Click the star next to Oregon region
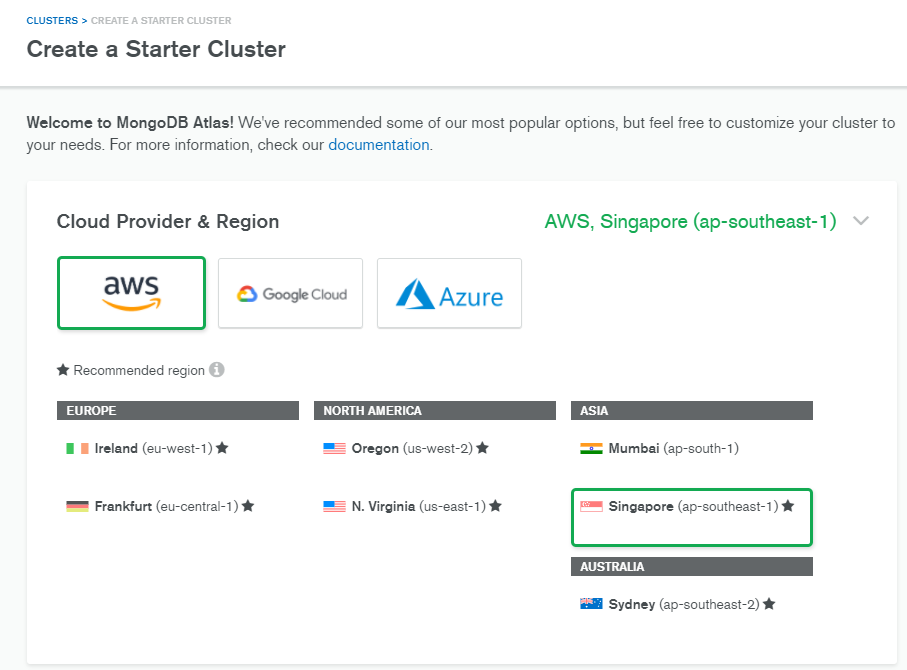 483,448
